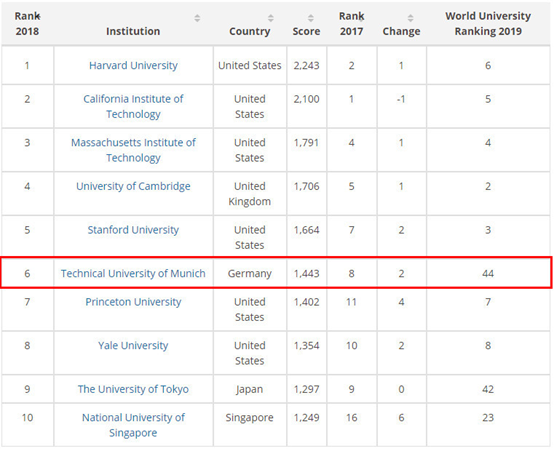Click the Country column header text

(249, 31)
